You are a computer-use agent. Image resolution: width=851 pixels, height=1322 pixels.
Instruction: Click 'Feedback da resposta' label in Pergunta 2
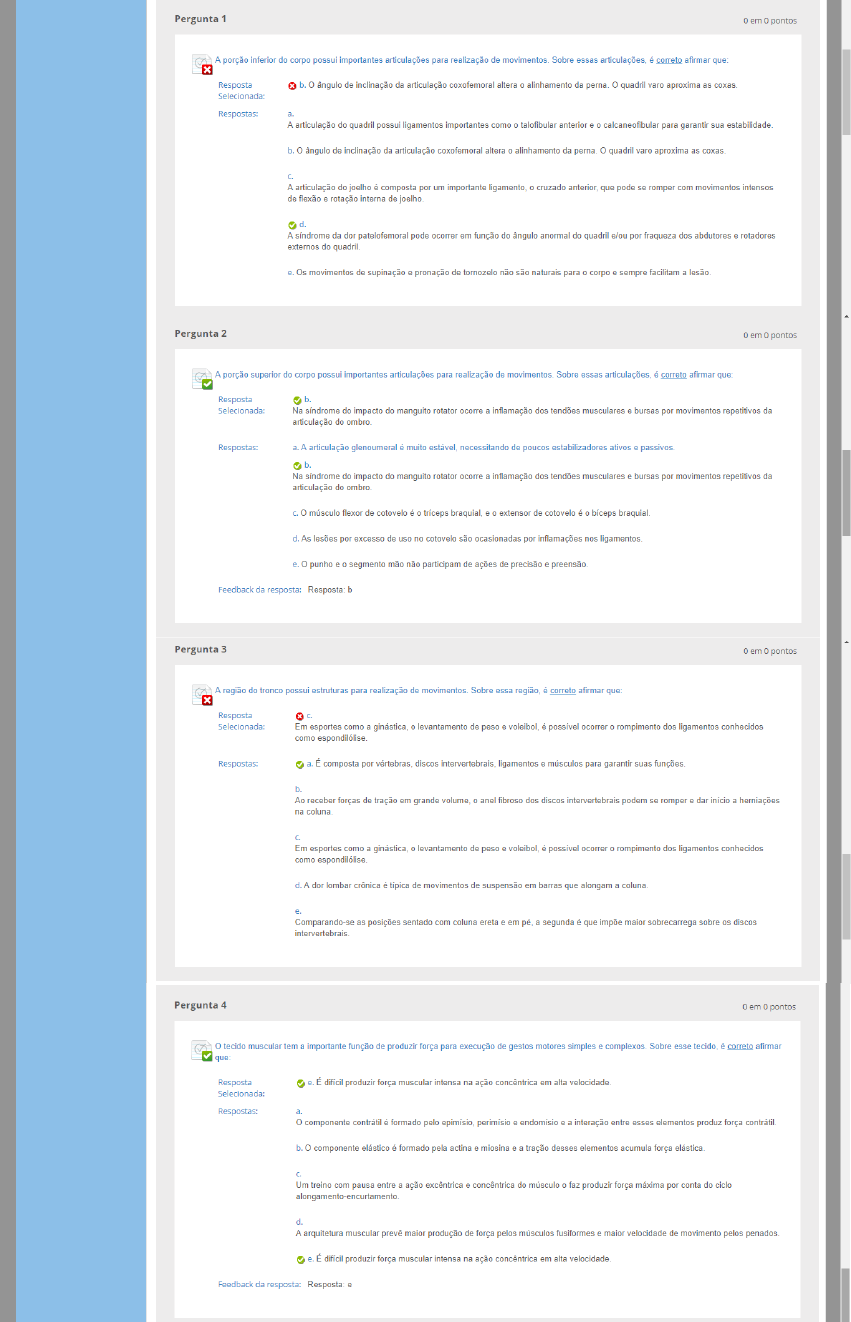[x=259, y=590]
